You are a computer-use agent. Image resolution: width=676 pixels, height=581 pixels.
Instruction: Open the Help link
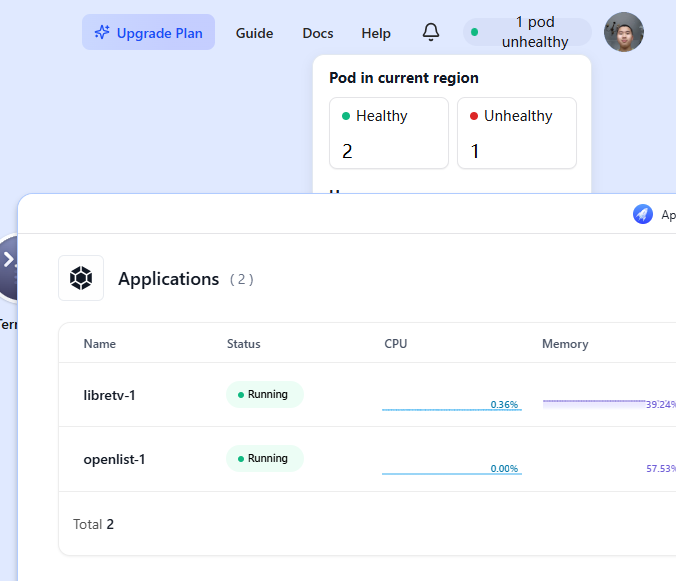coord(376,33)
